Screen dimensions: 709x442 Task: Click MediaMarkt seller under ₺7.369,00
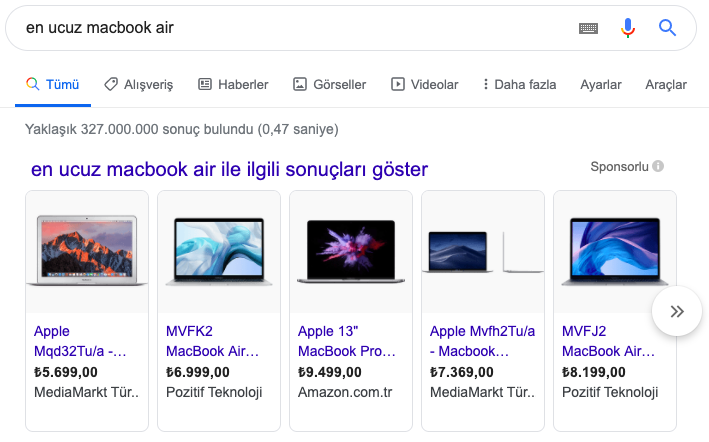(482, 392)
